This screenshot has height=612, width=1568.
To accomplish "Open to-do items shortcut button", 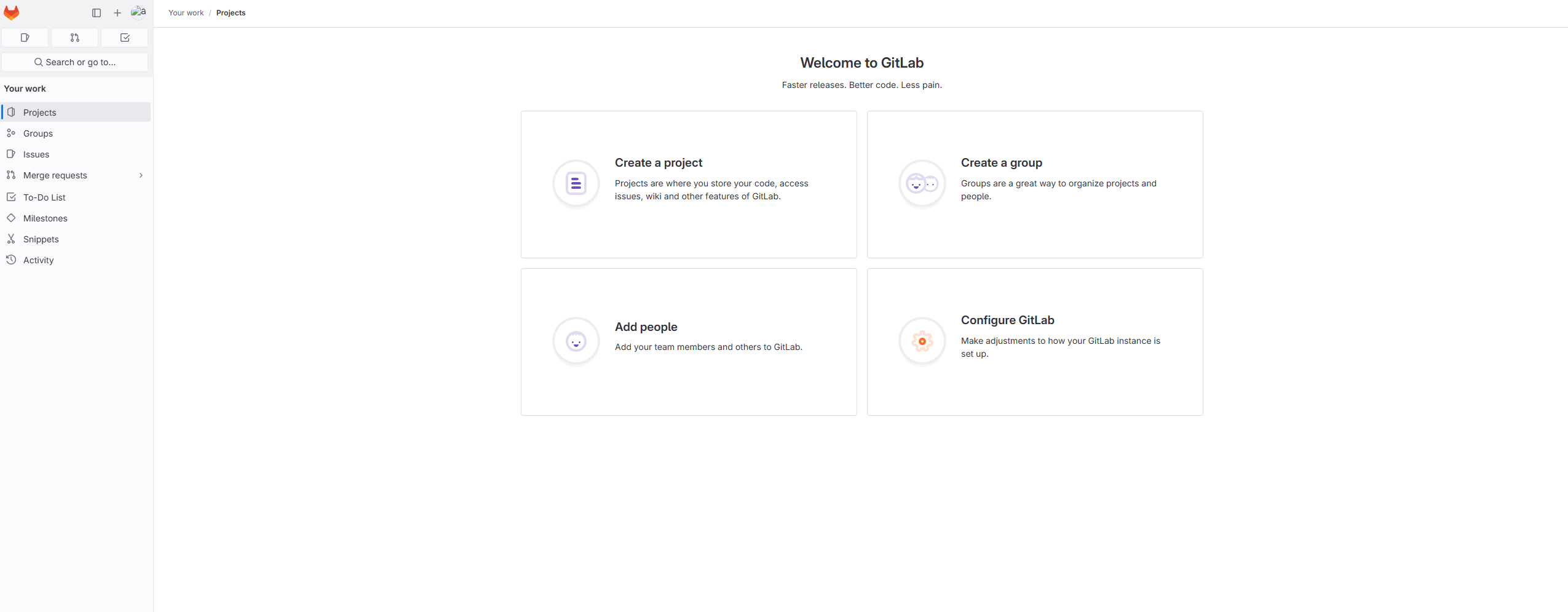I will 125,38.
